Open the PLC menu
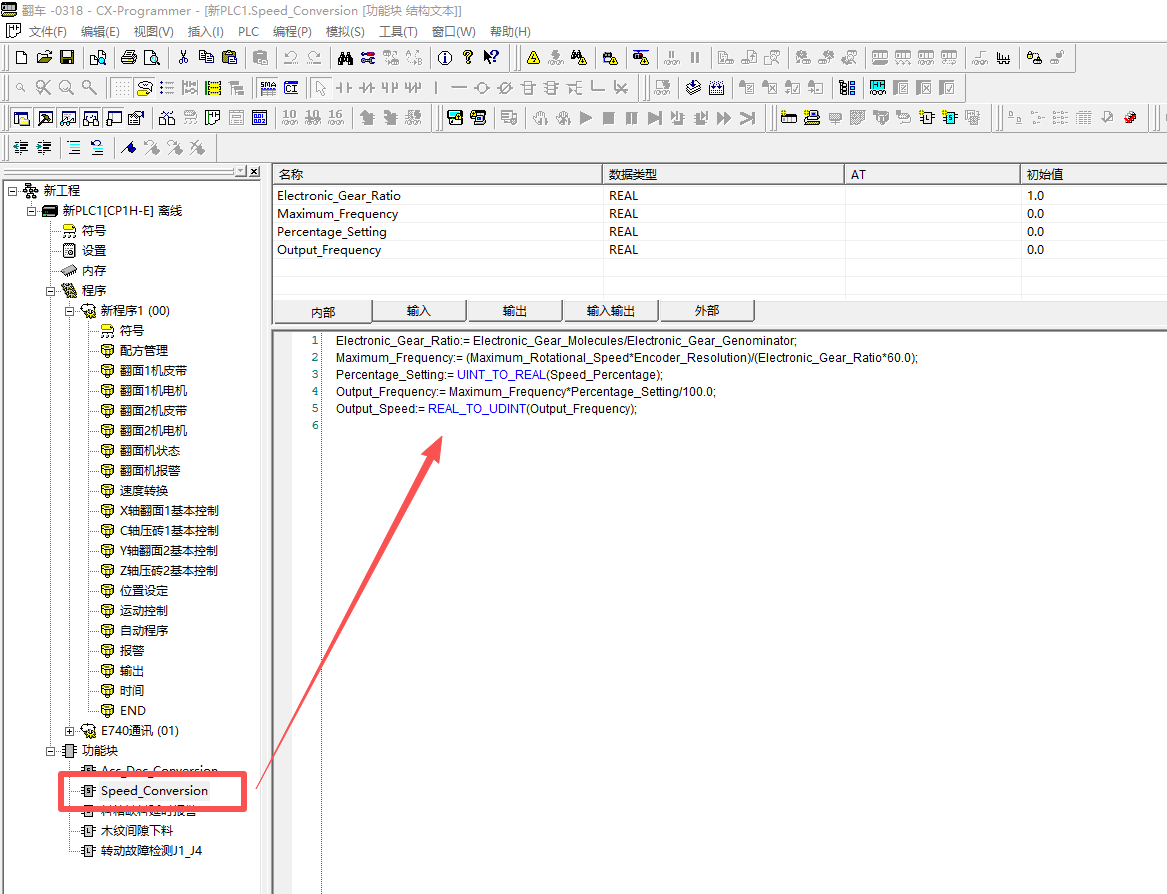 [248, 32]
